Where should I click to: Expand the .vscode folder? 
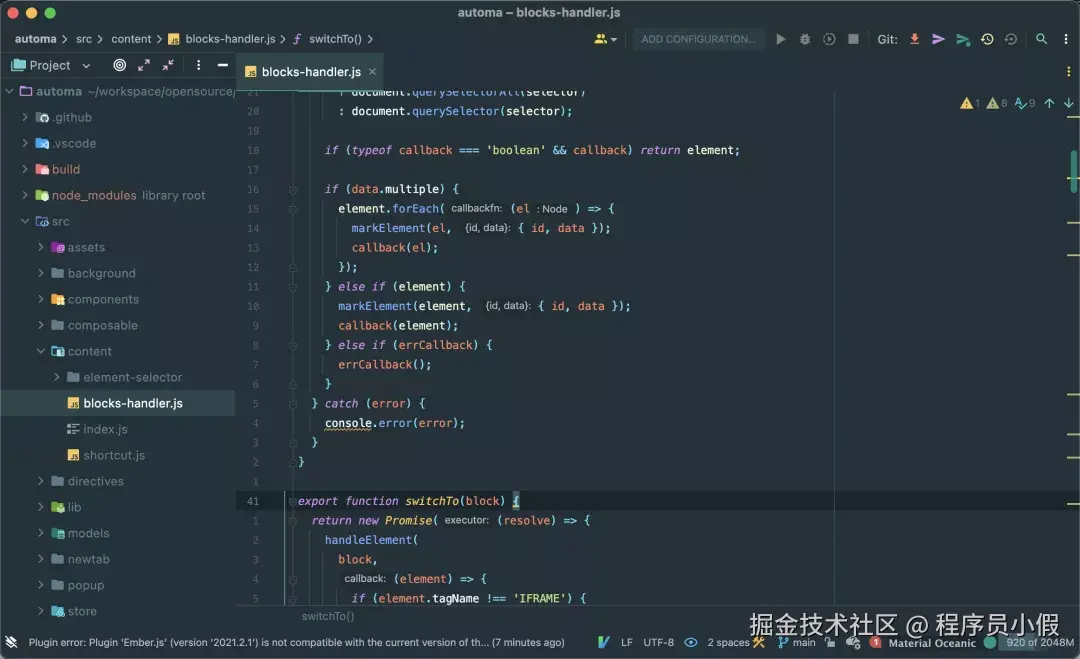(x=25, y=143)
